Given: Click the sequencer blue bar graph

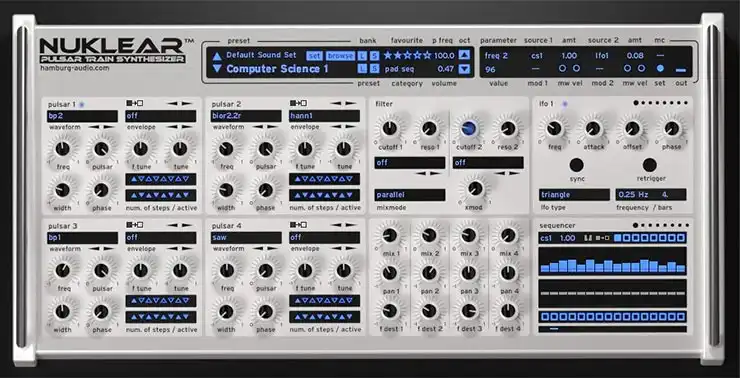Looking at the screenshot, I should [613, 260].
